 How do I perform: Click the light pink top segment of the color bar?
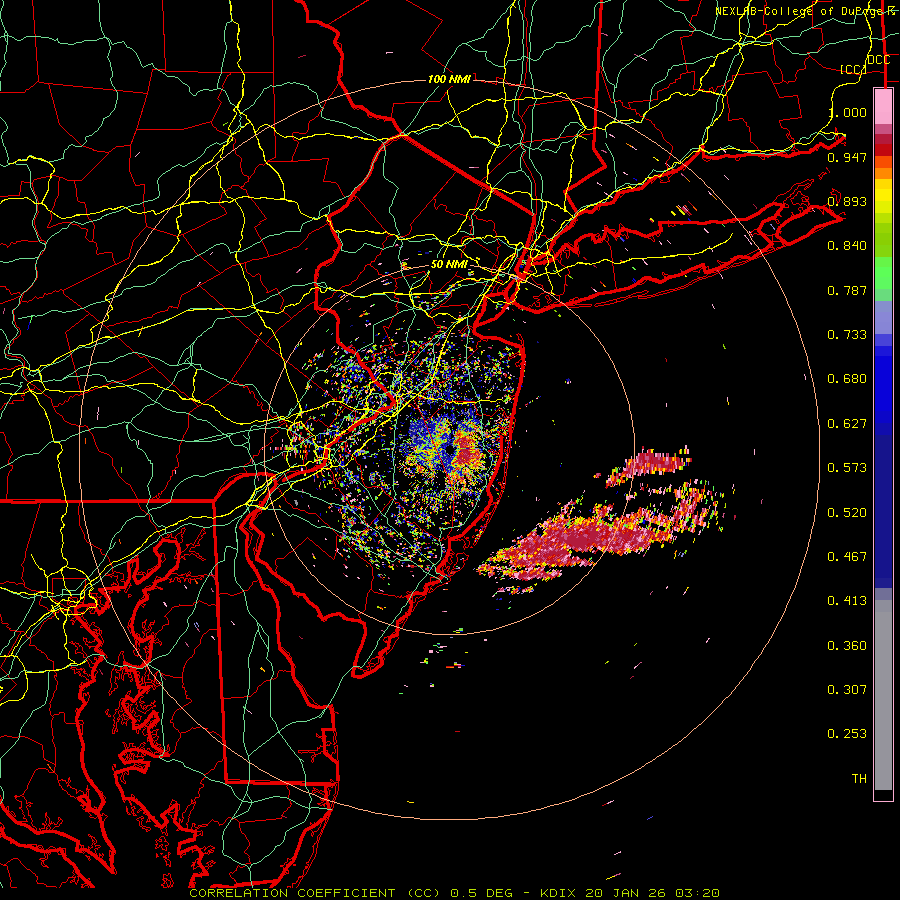point(883,106)
